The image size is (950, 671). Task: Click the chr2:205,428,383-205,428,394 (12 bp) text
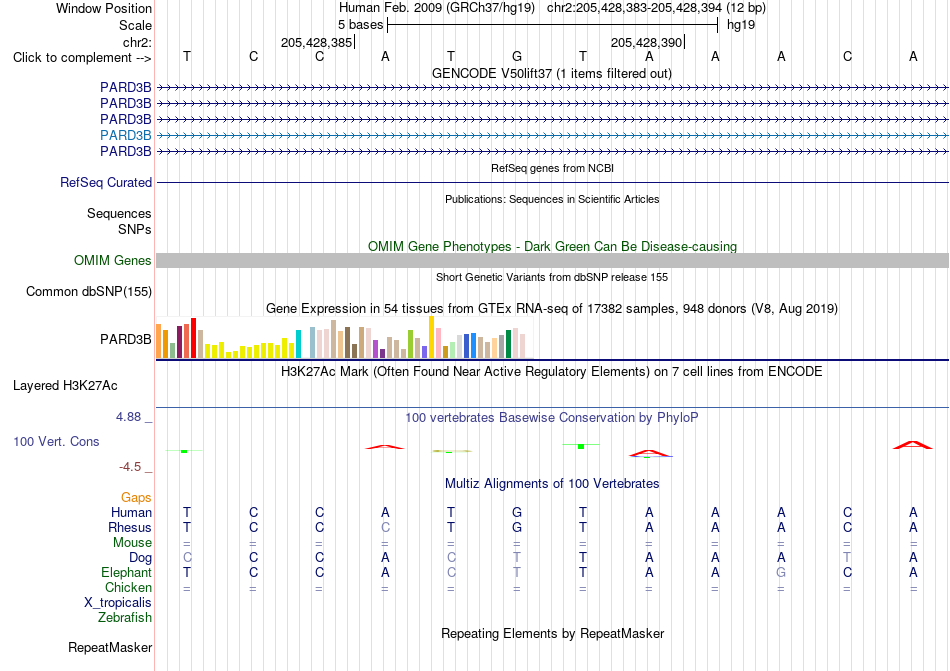[656, 8]
